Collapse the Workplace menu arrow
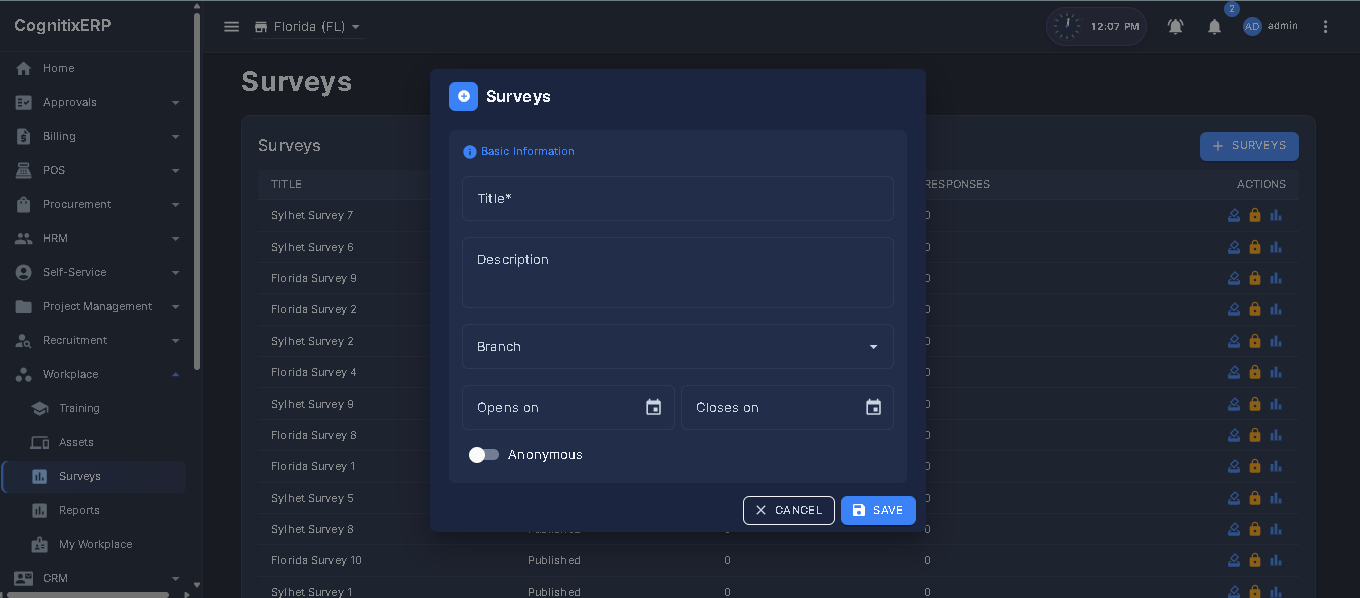1360x598 pixels. [x=176, y=374]
